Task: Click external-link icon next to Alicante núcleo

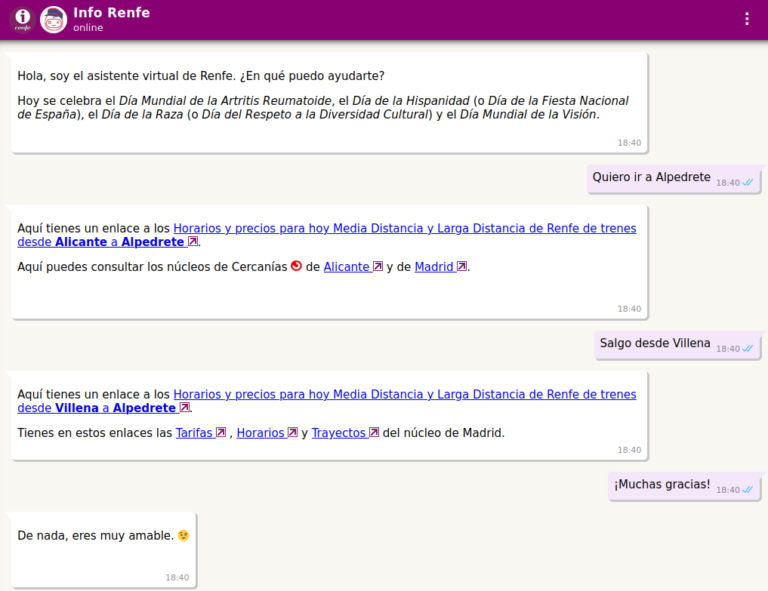Action: pyautogui.click(x=377, y=267)
